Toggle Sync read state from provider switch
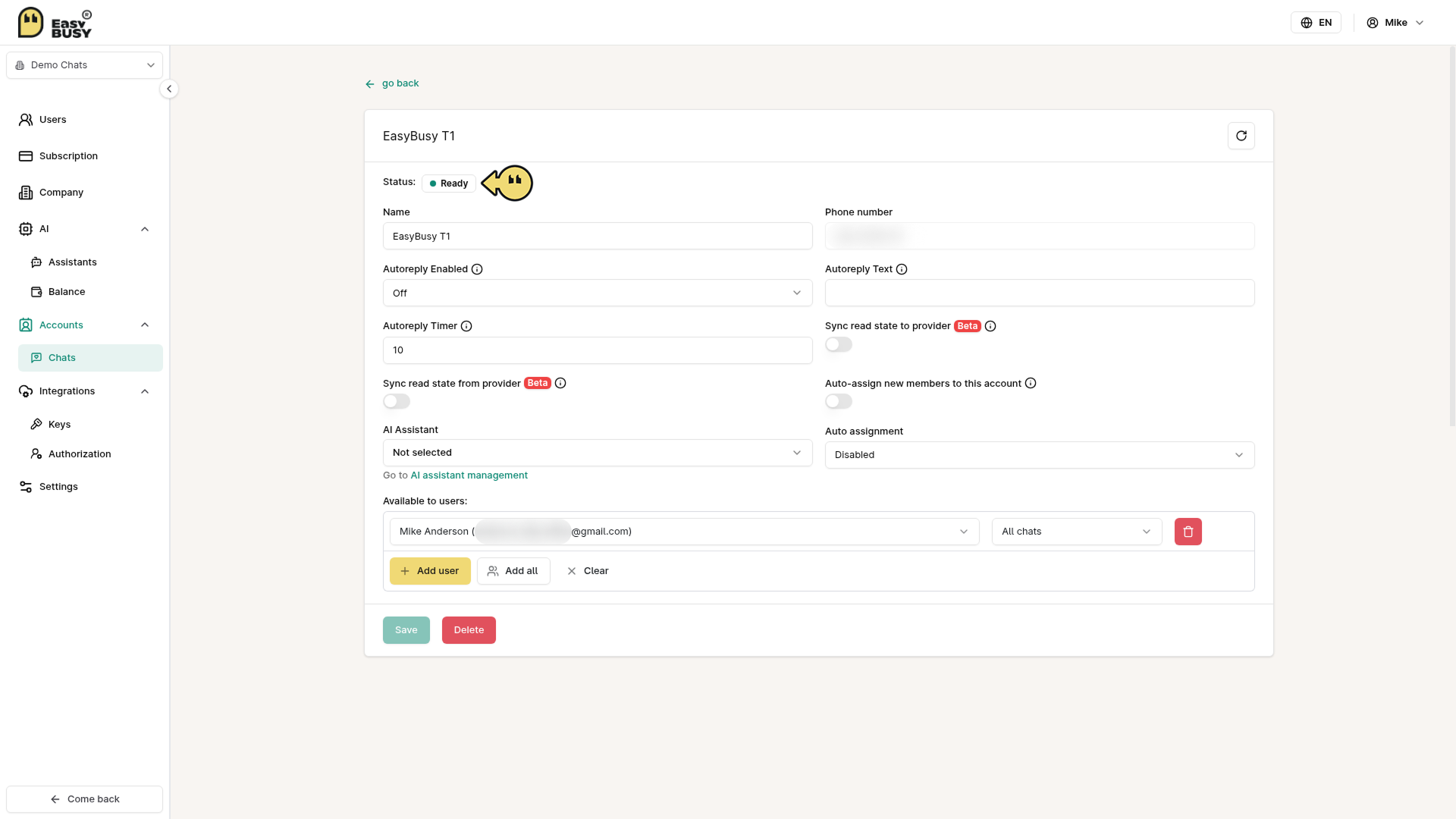The width and height of the screenshot is (1456, 819). (397, 401)
